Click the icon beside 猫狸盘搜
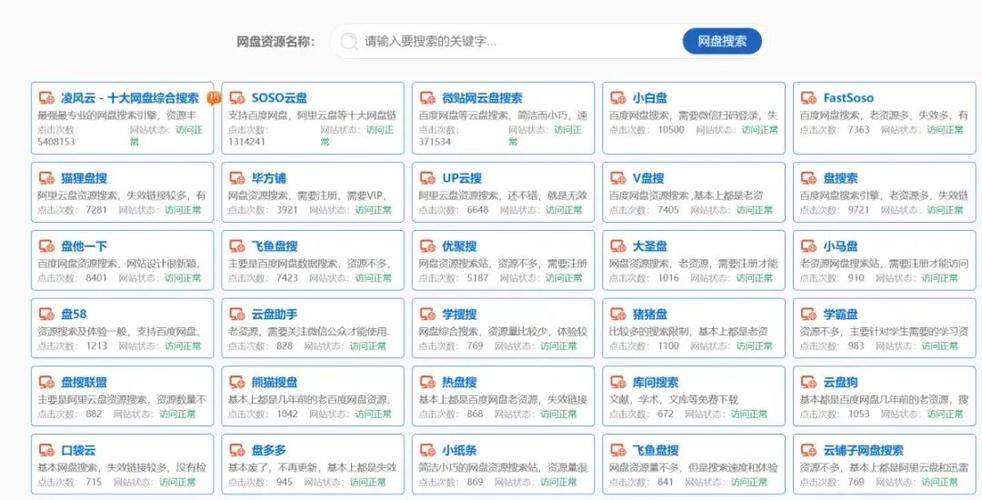The image size is (982, 500). 46,179
